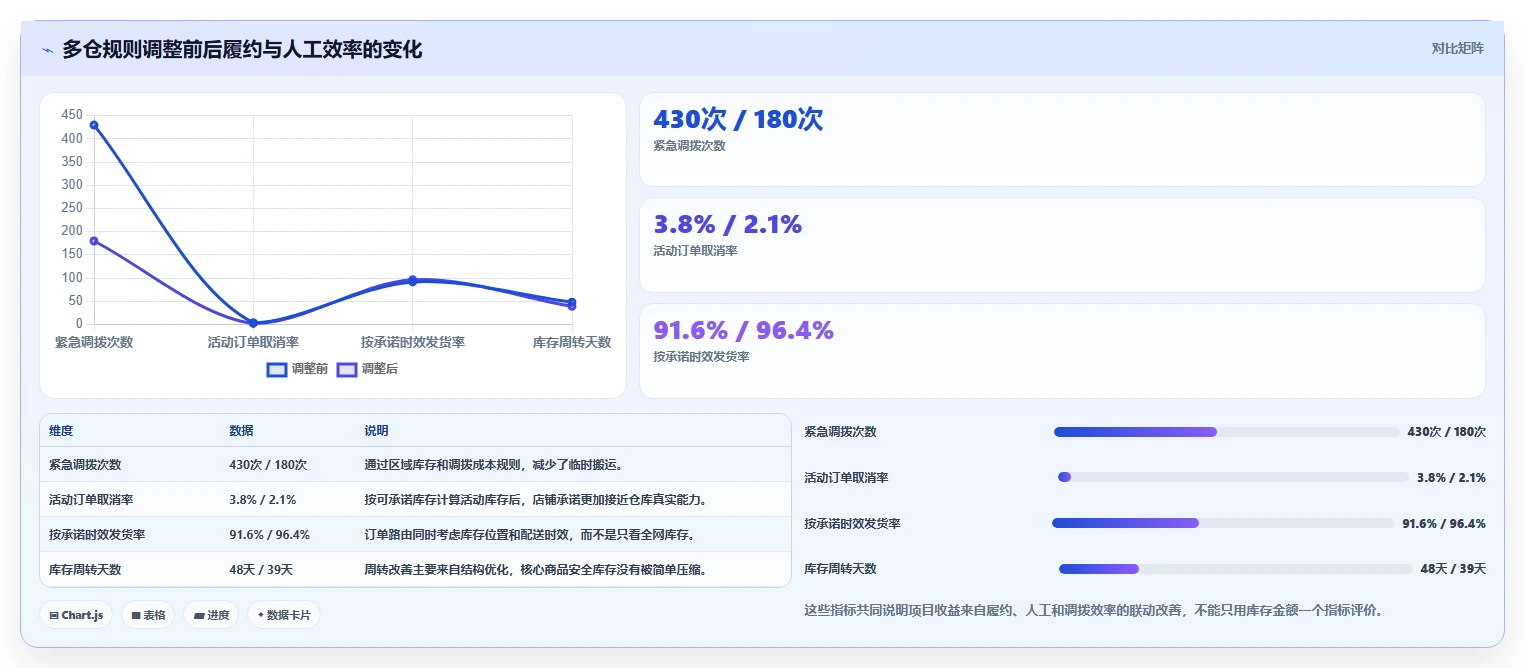Click the pulse icon beside the dashboard title
Viewport: 1525px width, 668px height.
click(x=48, y=50)
